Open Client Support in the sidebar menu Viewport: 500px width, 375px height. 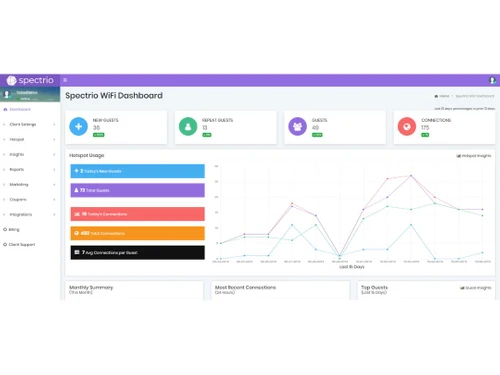point(22,245)
